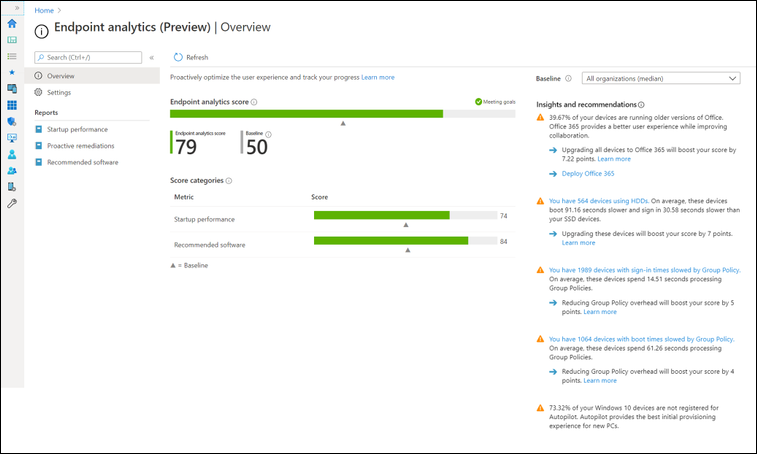Click the Search (Ctrl+/) input field
This screenshot has width=757, height=454.
(x=87, y=58)
